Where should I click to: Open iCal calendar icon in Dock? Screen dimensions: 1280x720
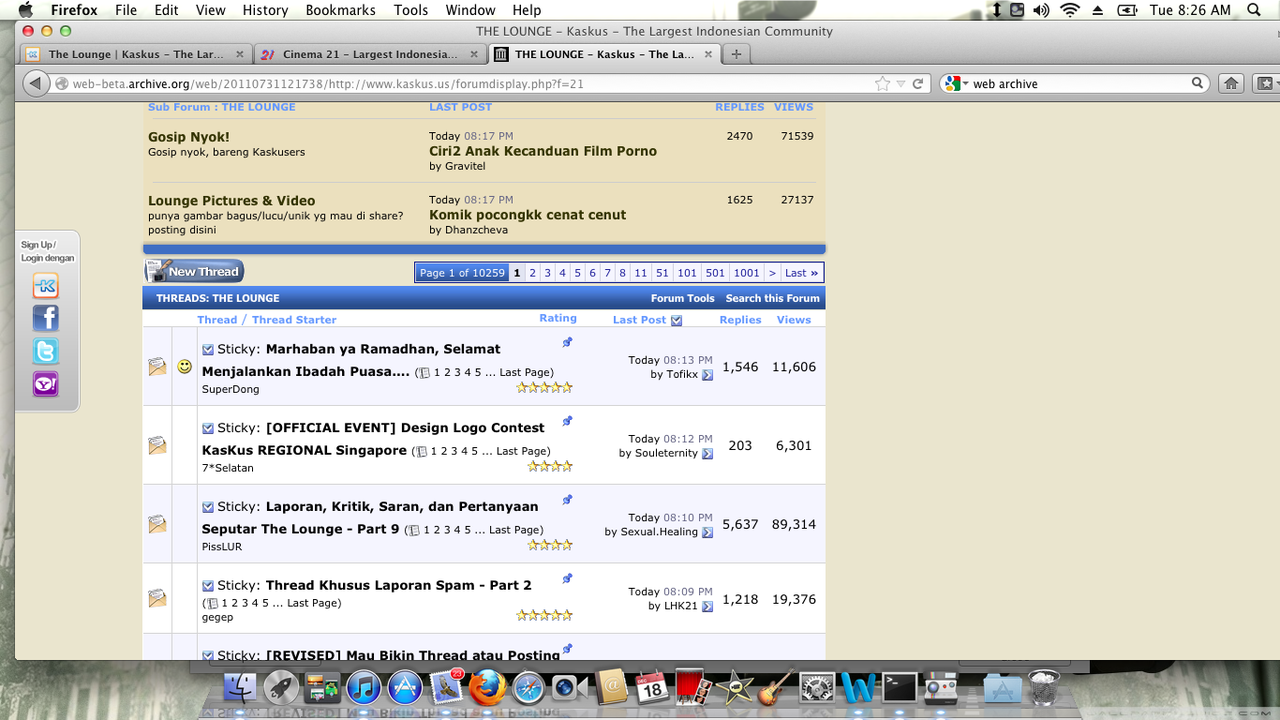pos(651,688)
